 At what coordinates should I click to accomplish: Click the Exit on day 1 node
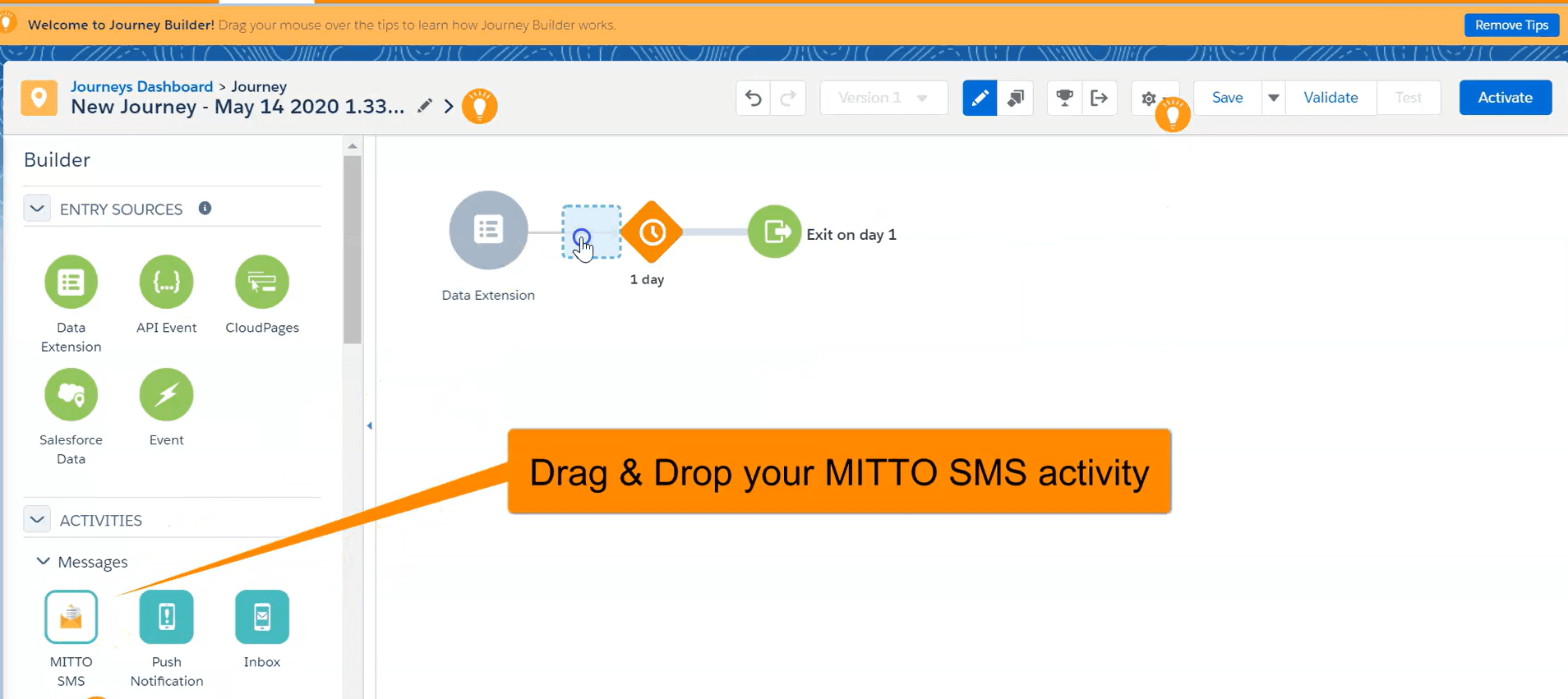click(774, 232)
